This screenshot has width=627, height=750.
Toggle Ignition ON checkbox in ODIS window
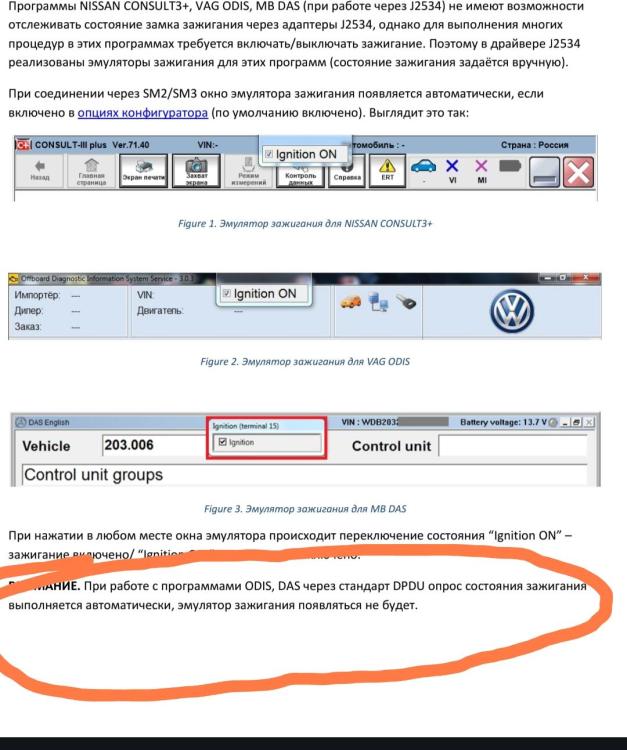227,293
